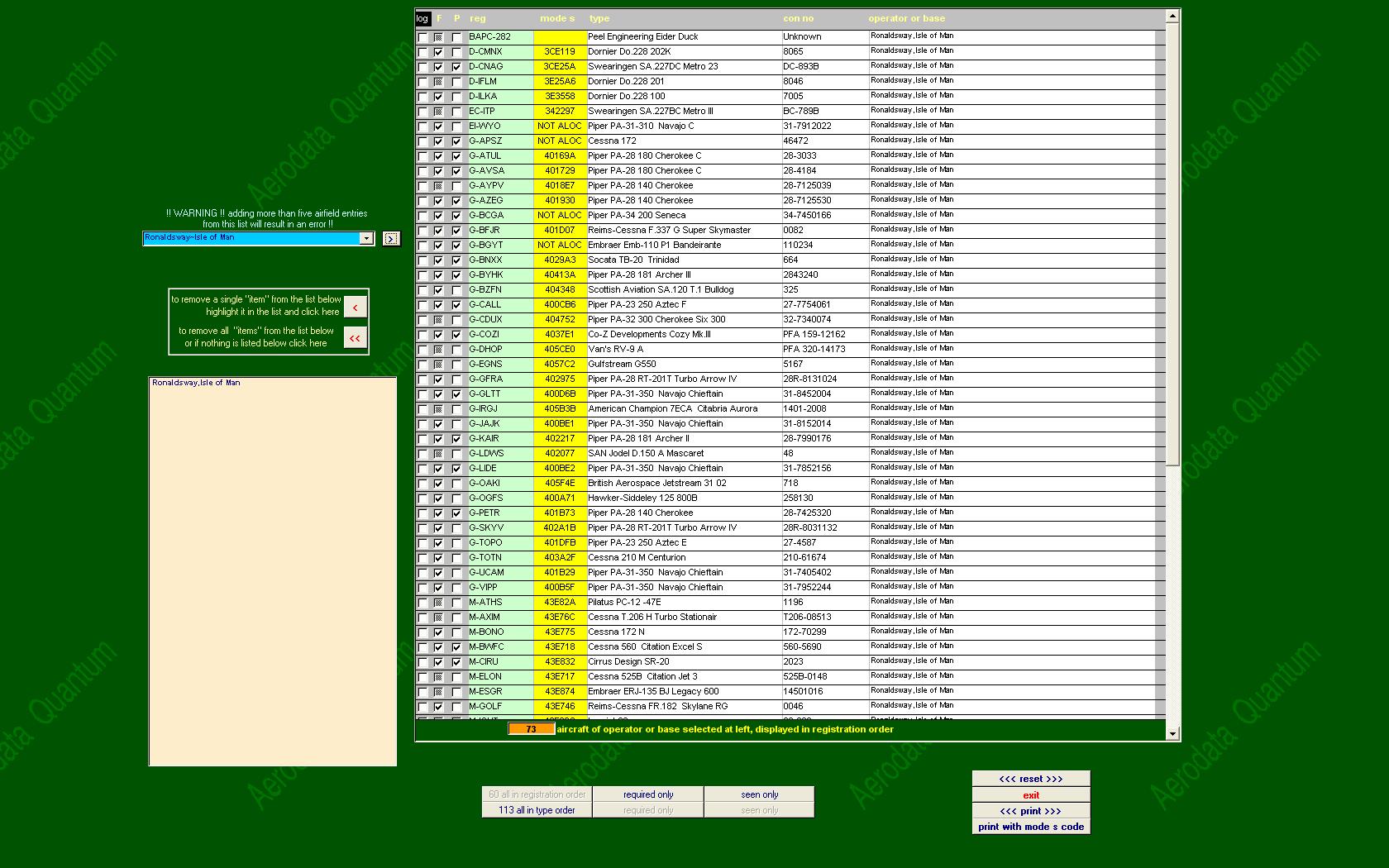Screen dimensions: 1389x868
Task: Click 'print with mode s code' button
Action: (1031, 827)
